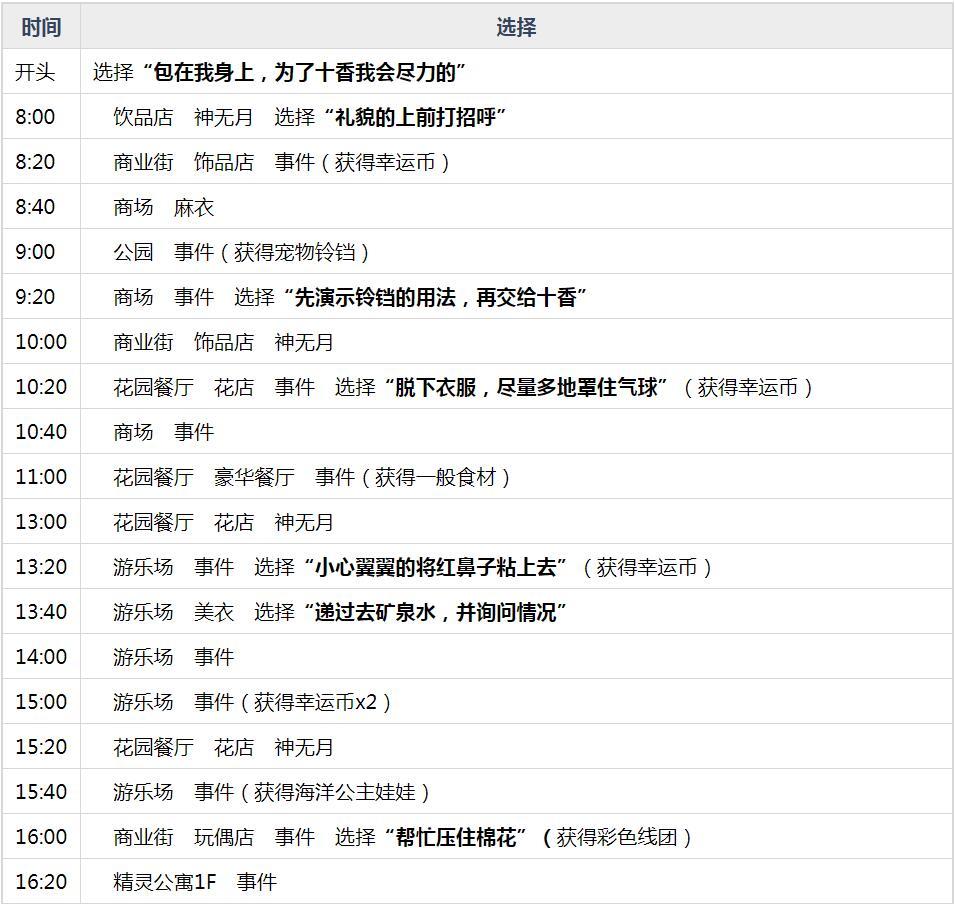The image size is (955, 904).
Task: Select 商业街 饰品店 神无月 in the 10:00 row
Action: click(x=224, y=342)
